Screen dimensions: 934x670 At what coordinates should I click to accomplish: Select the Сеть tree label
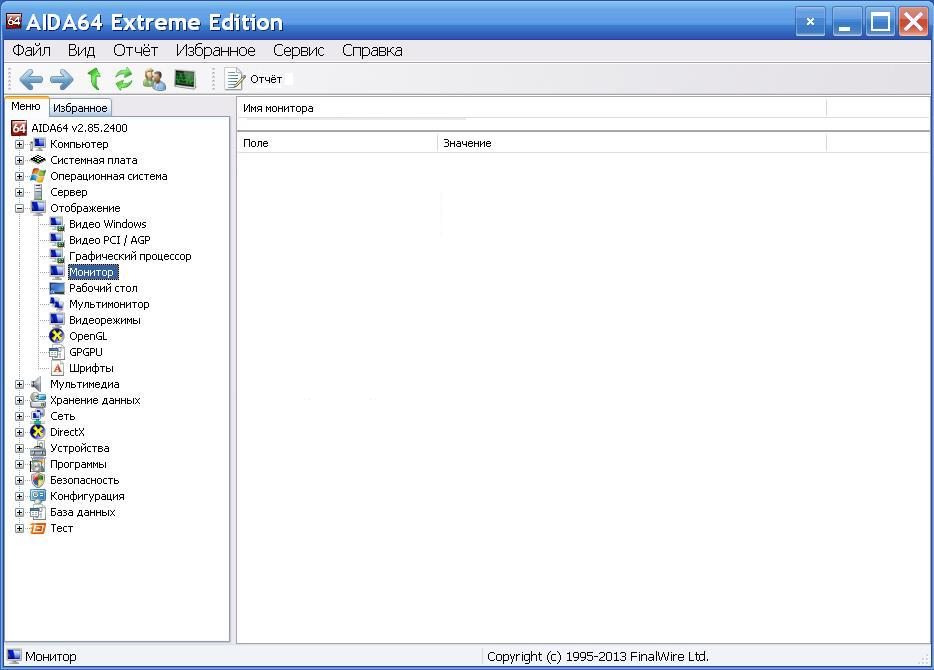click(63, 416)
